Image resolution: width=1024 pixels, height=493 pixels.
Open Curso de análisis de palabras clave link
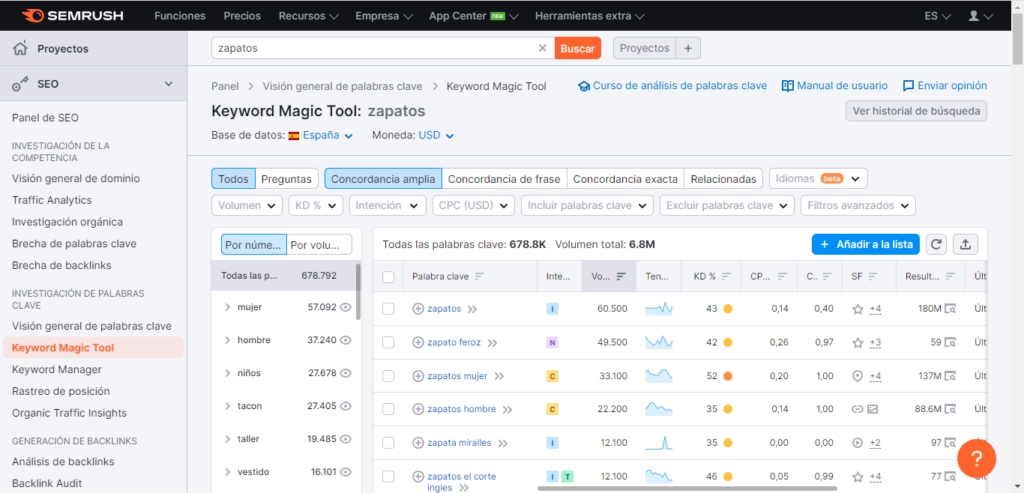(x=673, y=86)
